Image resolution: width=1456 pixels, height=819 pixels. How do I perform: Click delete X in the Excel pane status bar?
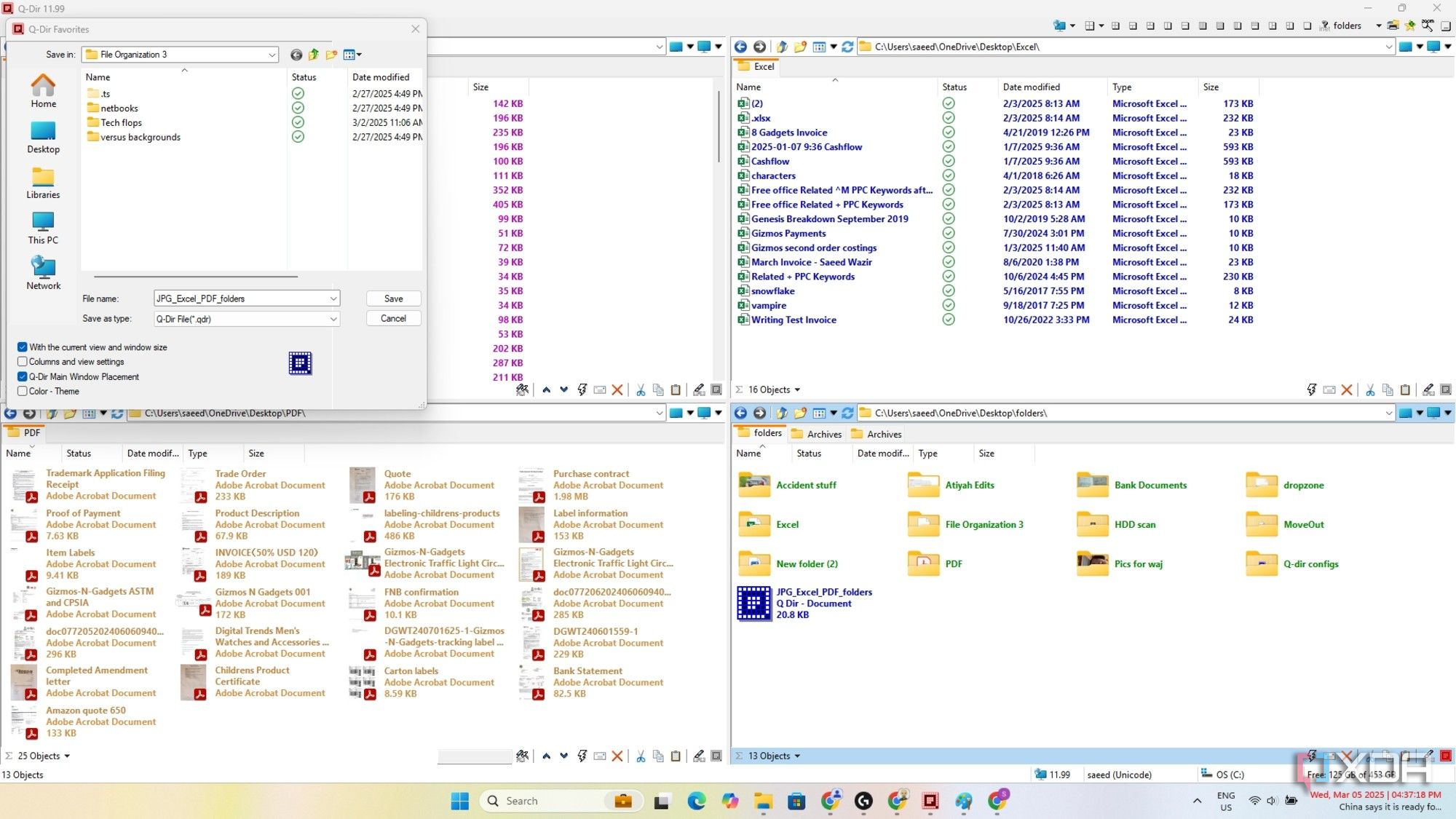click(x=1347, y=389)
